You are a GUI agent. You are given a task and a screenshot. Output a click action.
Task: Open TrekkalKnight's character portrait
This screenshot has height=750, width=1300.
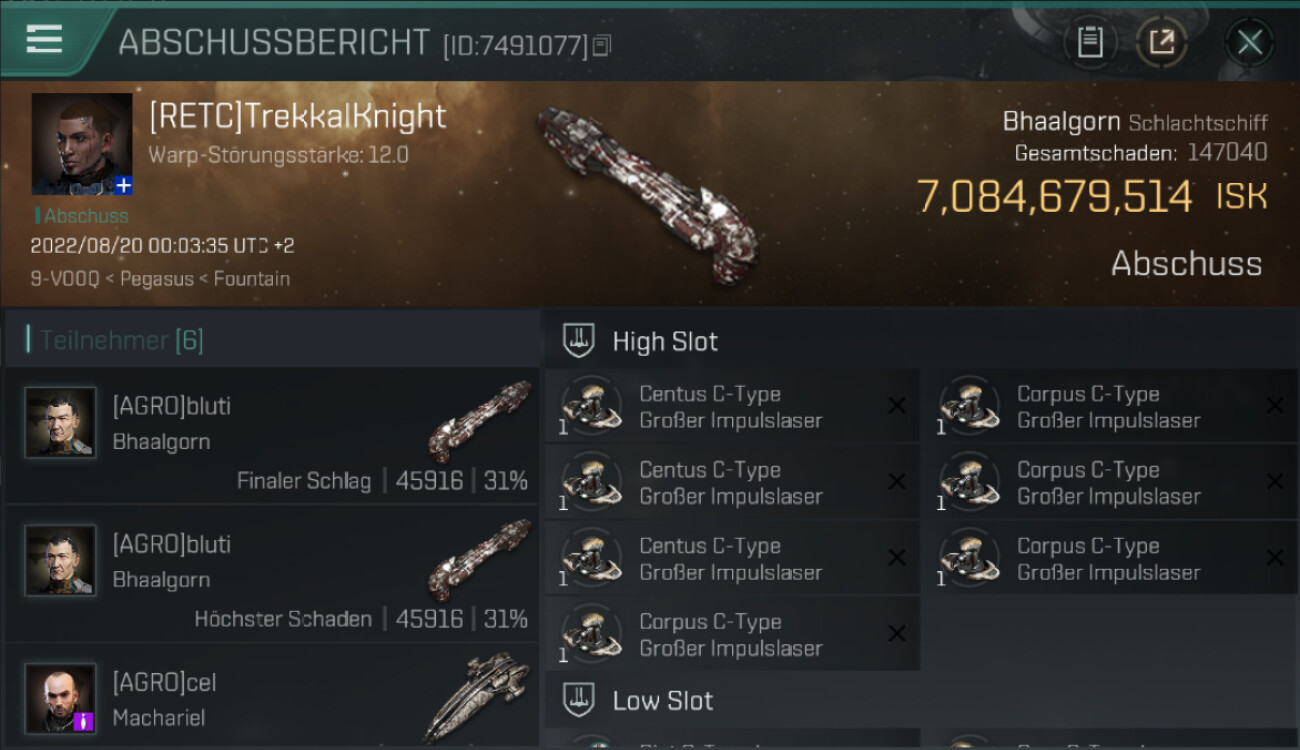click(82, 144)
